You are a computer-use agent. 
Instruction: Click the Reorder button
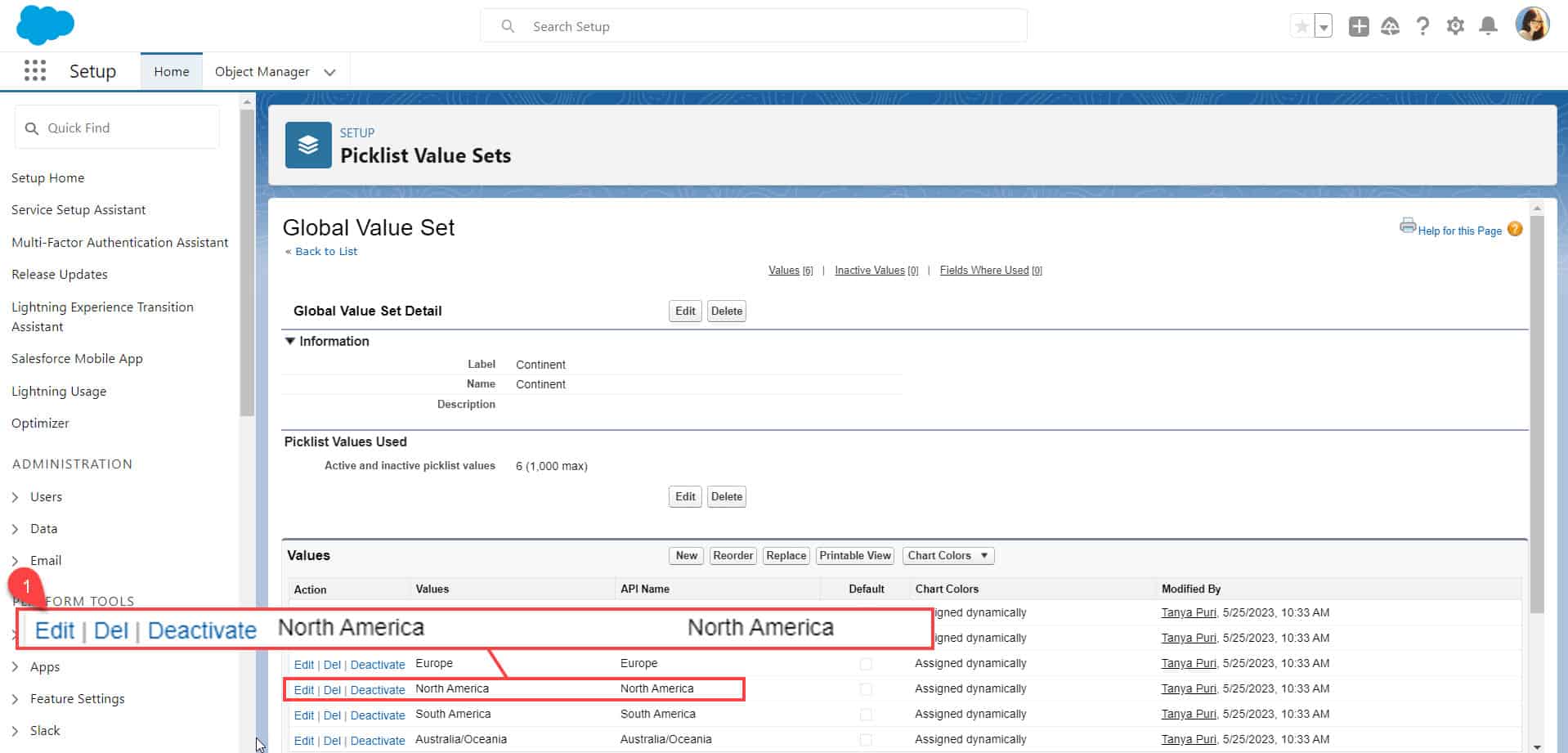[732, 556]
